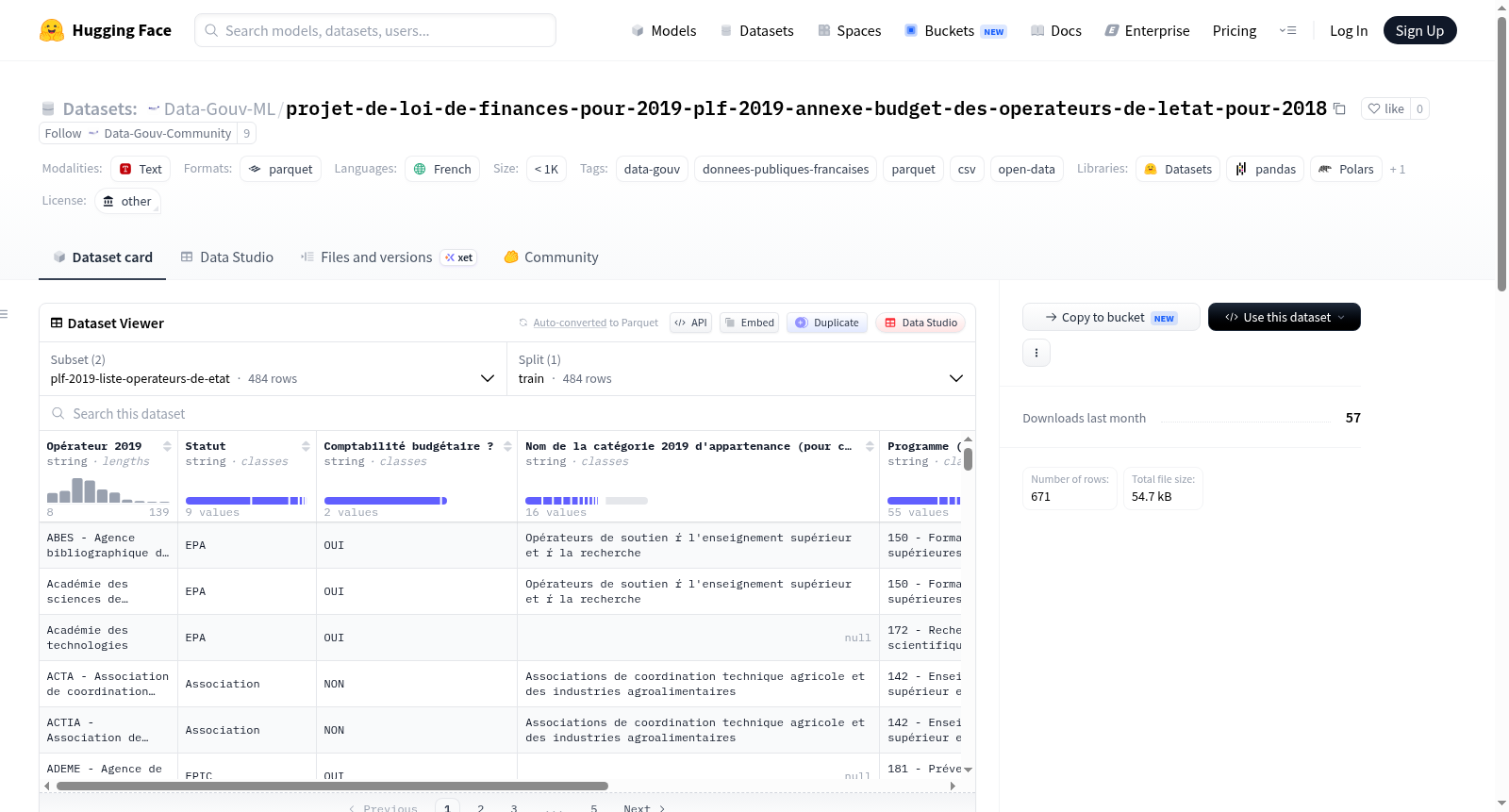This screenshot has width=1509, height=812.
Task: Like this dataset with heart button
Action: coord(1386,108)
